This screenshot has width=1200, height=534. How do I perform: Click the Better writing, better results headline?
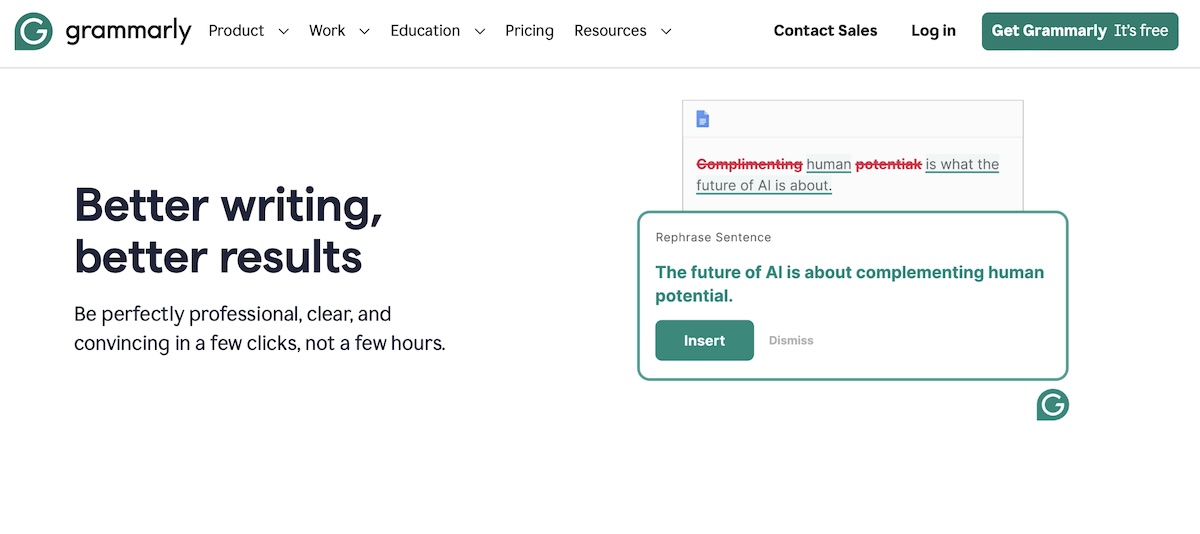(x=228, y=231)
